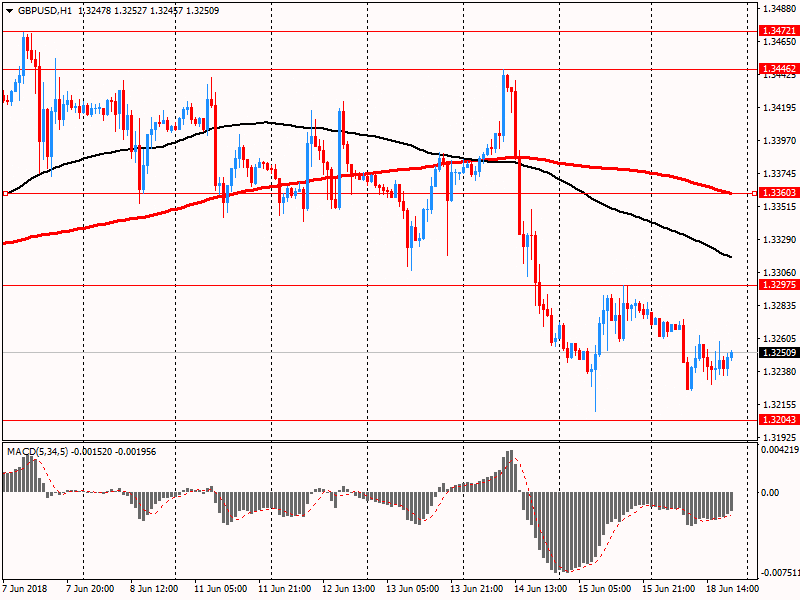Click the right handle of the 1.33603 line
Screen dimensions: 800x600
pyautogui.click(x=755, y=193)
